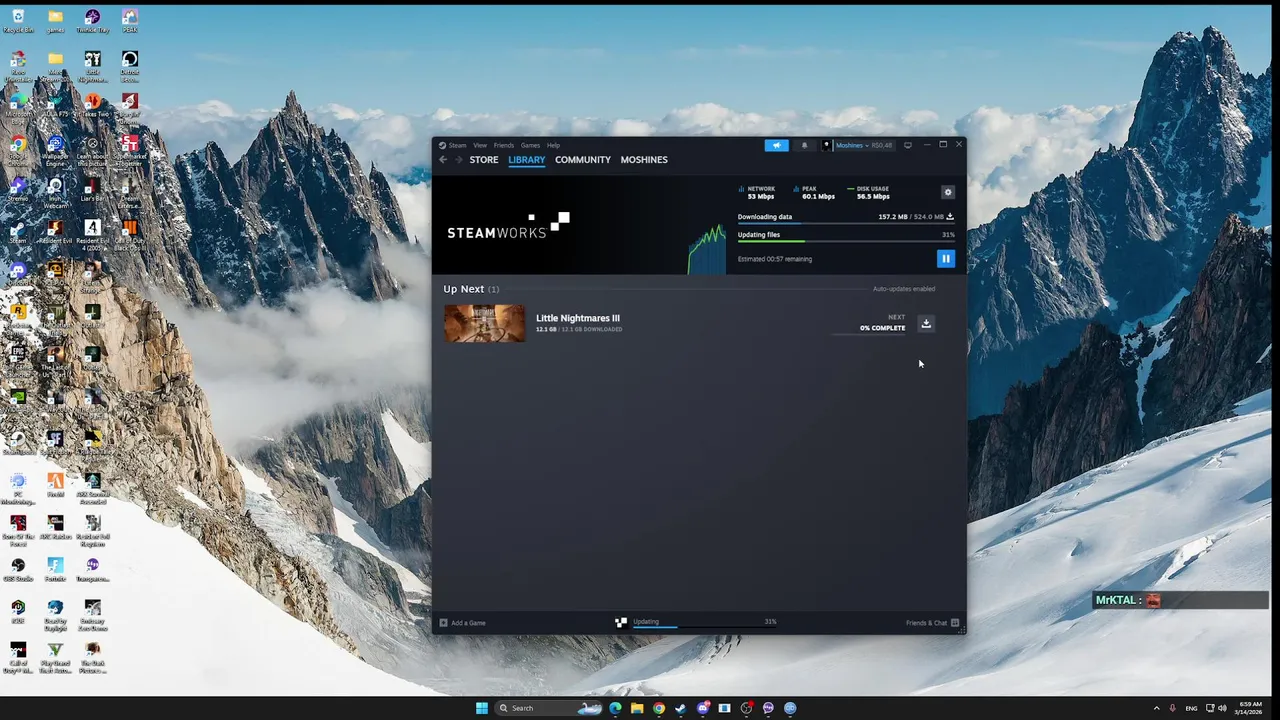The height and width of the screenshot is (720, 1280).
Task: Select OBS Studio desktop shortcut
Action: point(18,569)
